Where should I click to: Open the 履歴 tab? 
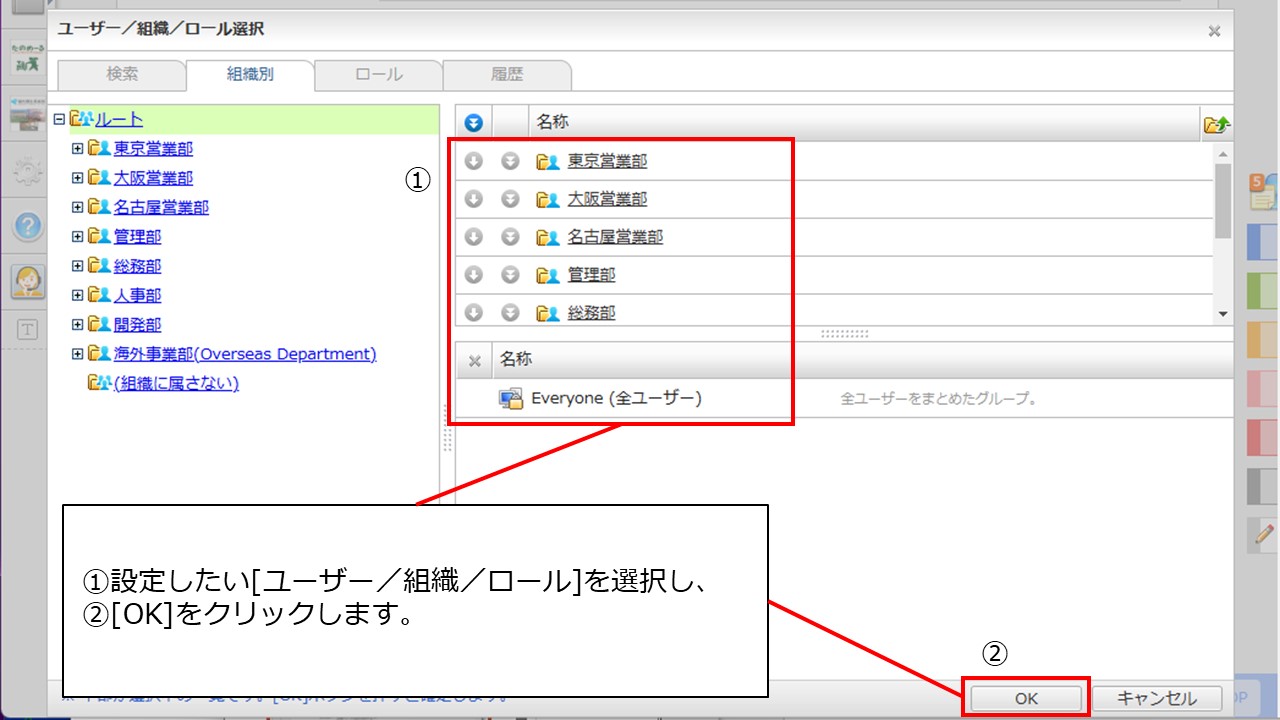[507, 75]
